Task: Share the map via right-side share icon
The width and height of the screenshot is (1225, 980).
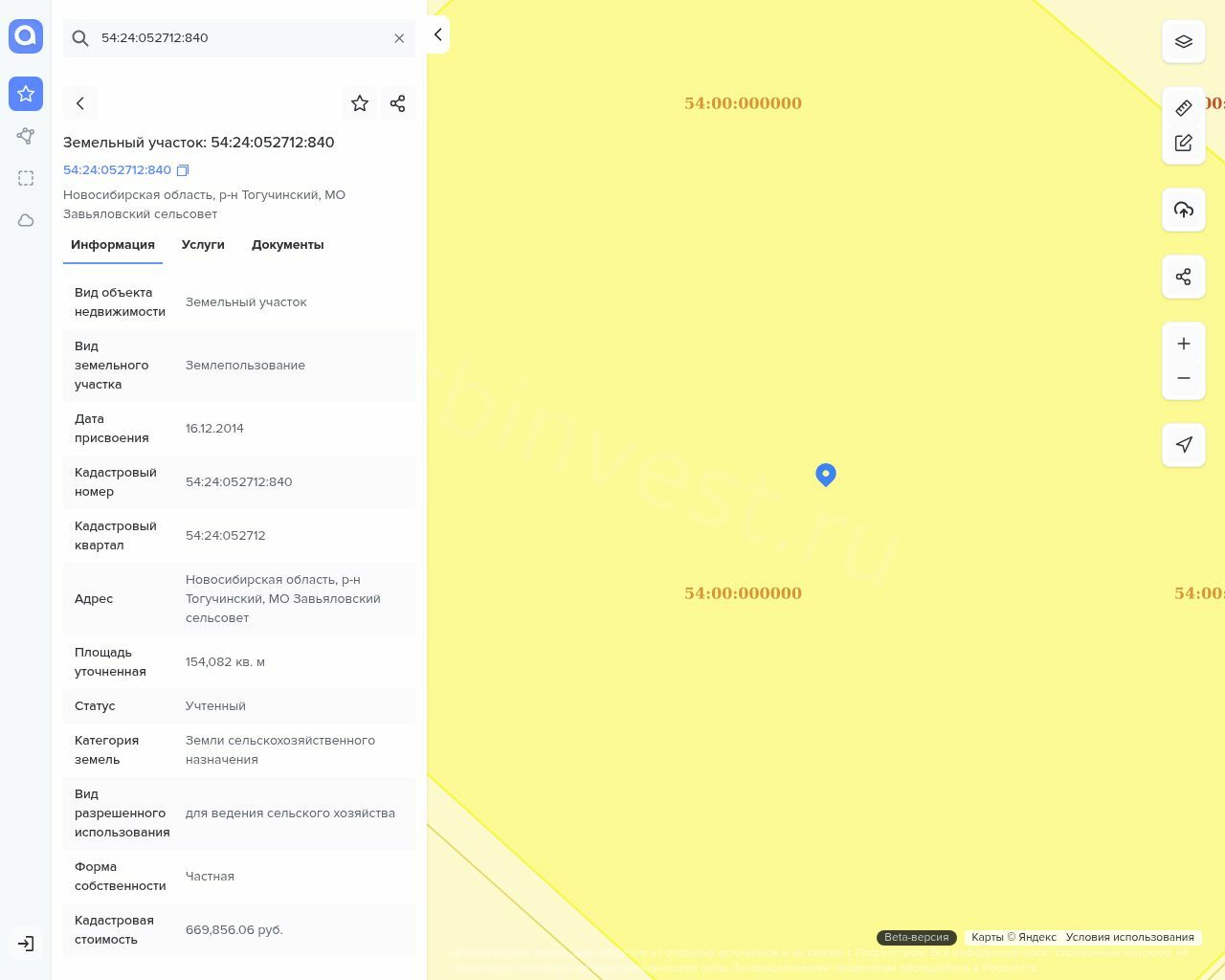Action: (1183, 277)
